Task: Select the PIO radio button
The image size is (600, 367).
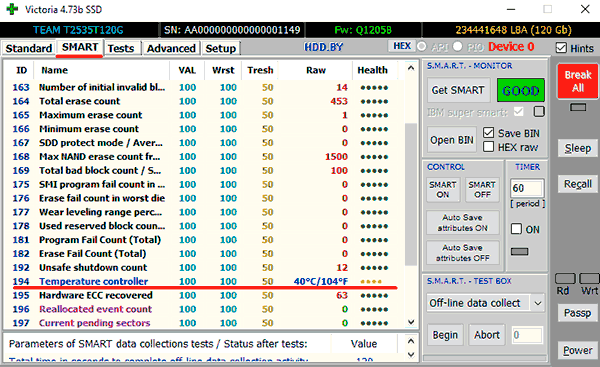Action: coord(457,46)
